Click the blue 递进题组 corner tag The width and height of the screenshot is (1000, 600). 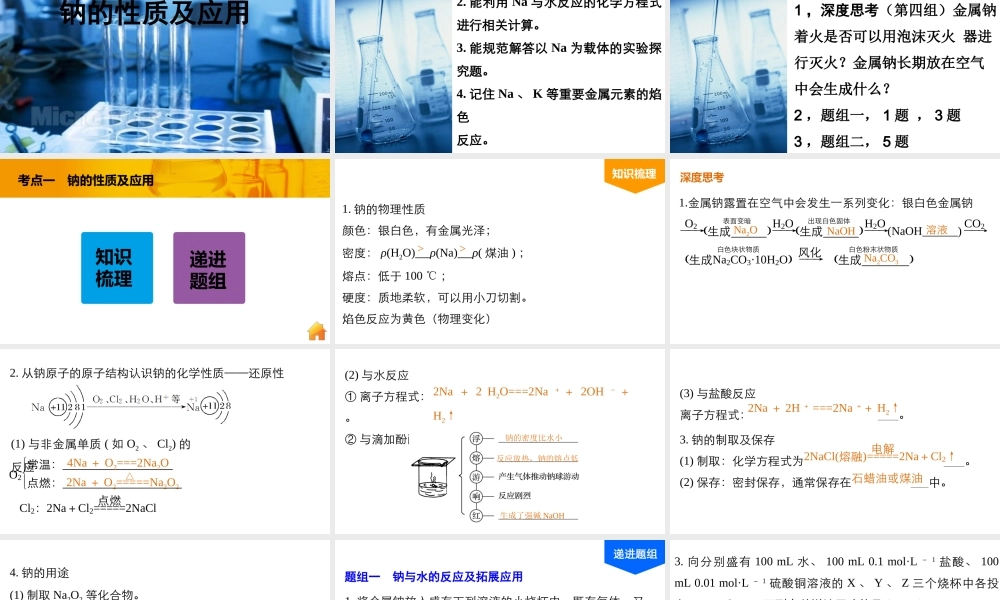click(x=634, y=555)
